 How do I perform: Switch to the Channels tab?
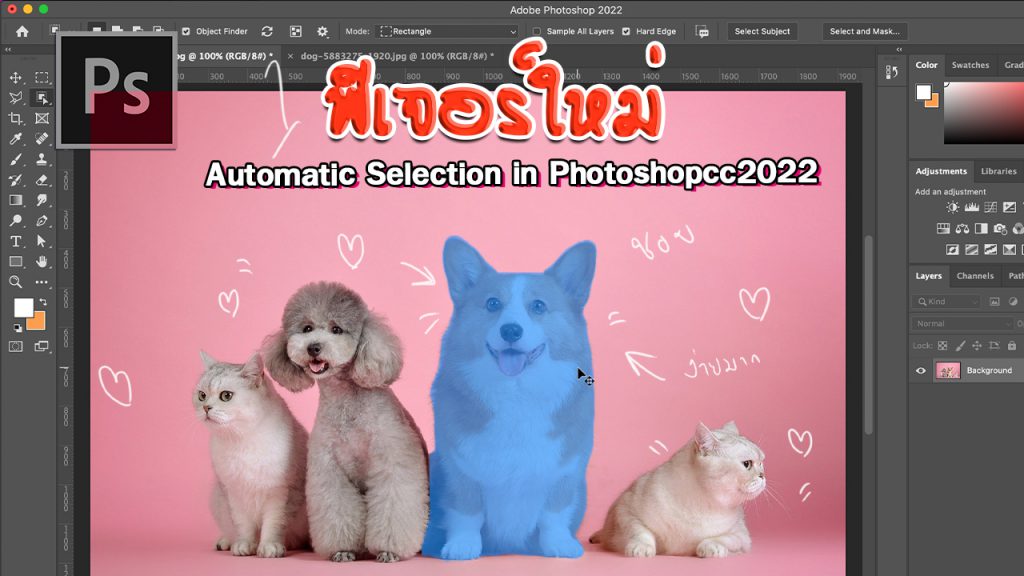pos(974,276)
